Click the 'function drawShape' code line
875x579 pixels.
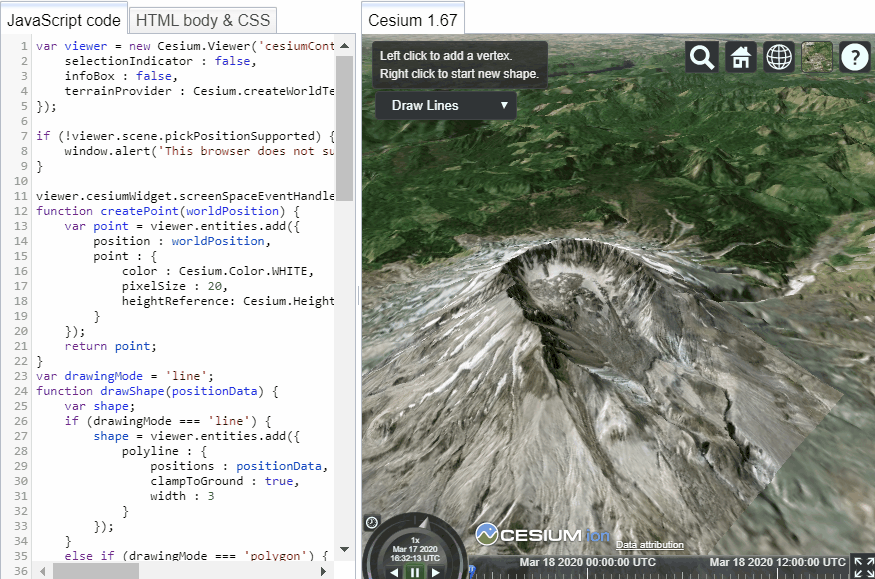[x=157, y=391]
